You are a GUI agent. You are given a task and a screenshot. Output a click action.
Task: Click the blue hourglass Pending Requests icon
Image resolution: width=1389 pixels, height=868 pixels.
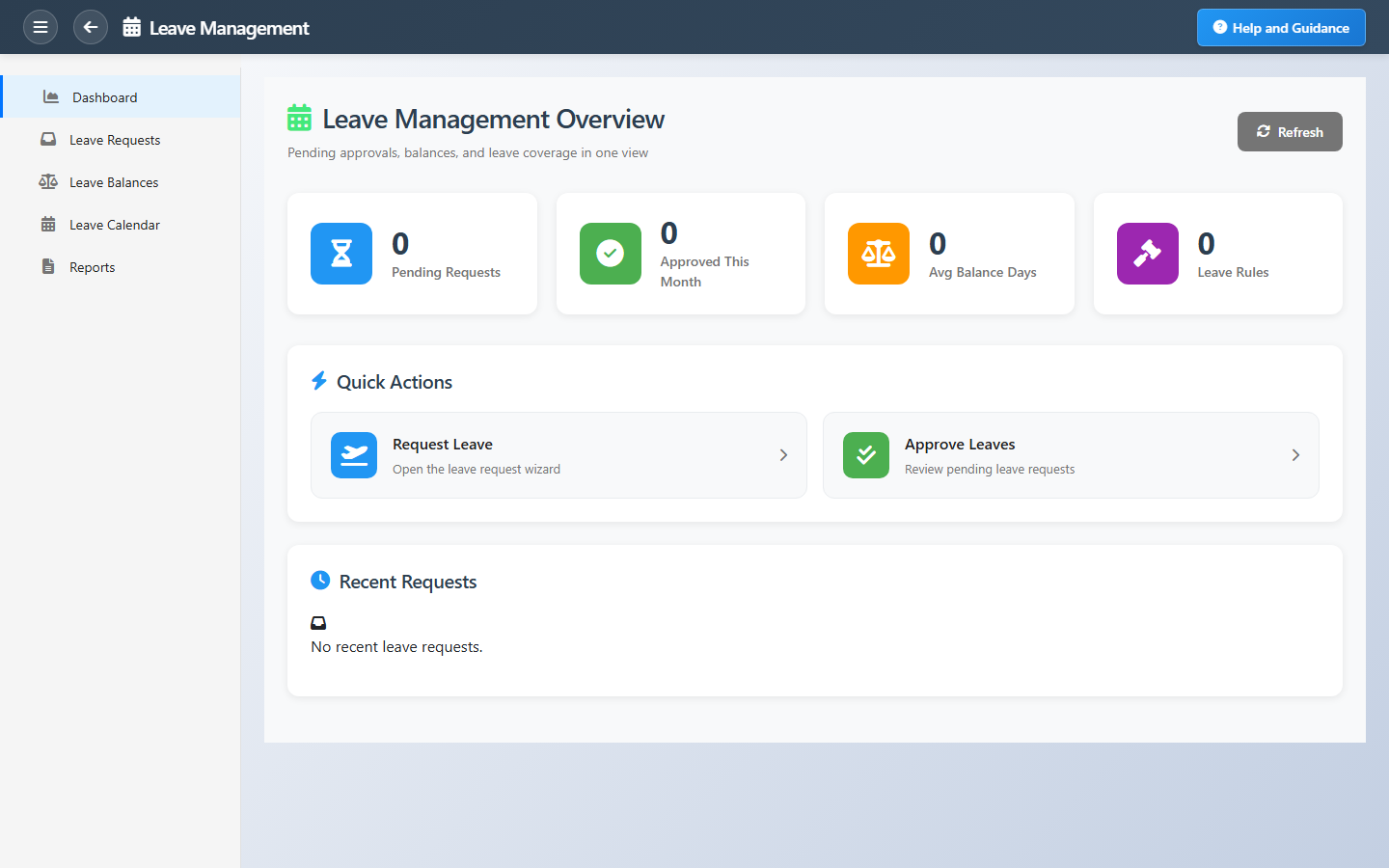pyautogui.click(x=341, y=254)
